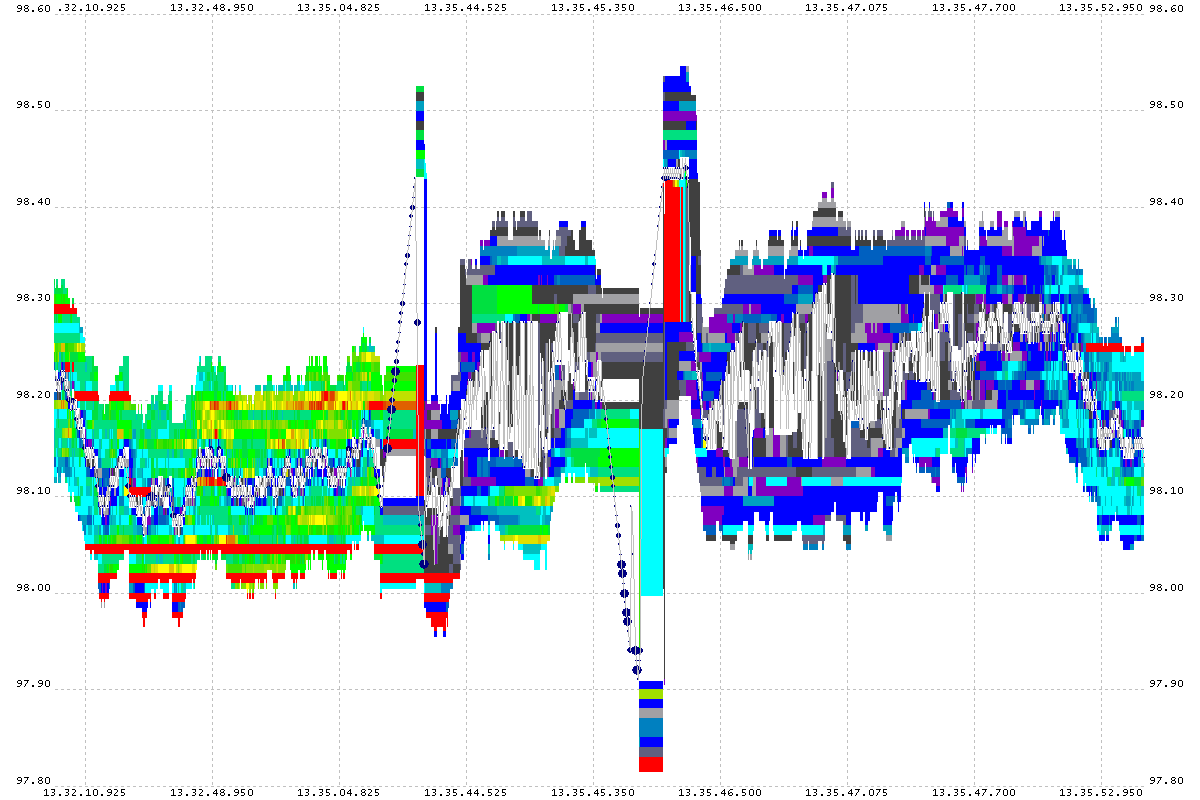Choose the 97.80 value on the right axis
Screen dimensions: 1200x800
1165,781
